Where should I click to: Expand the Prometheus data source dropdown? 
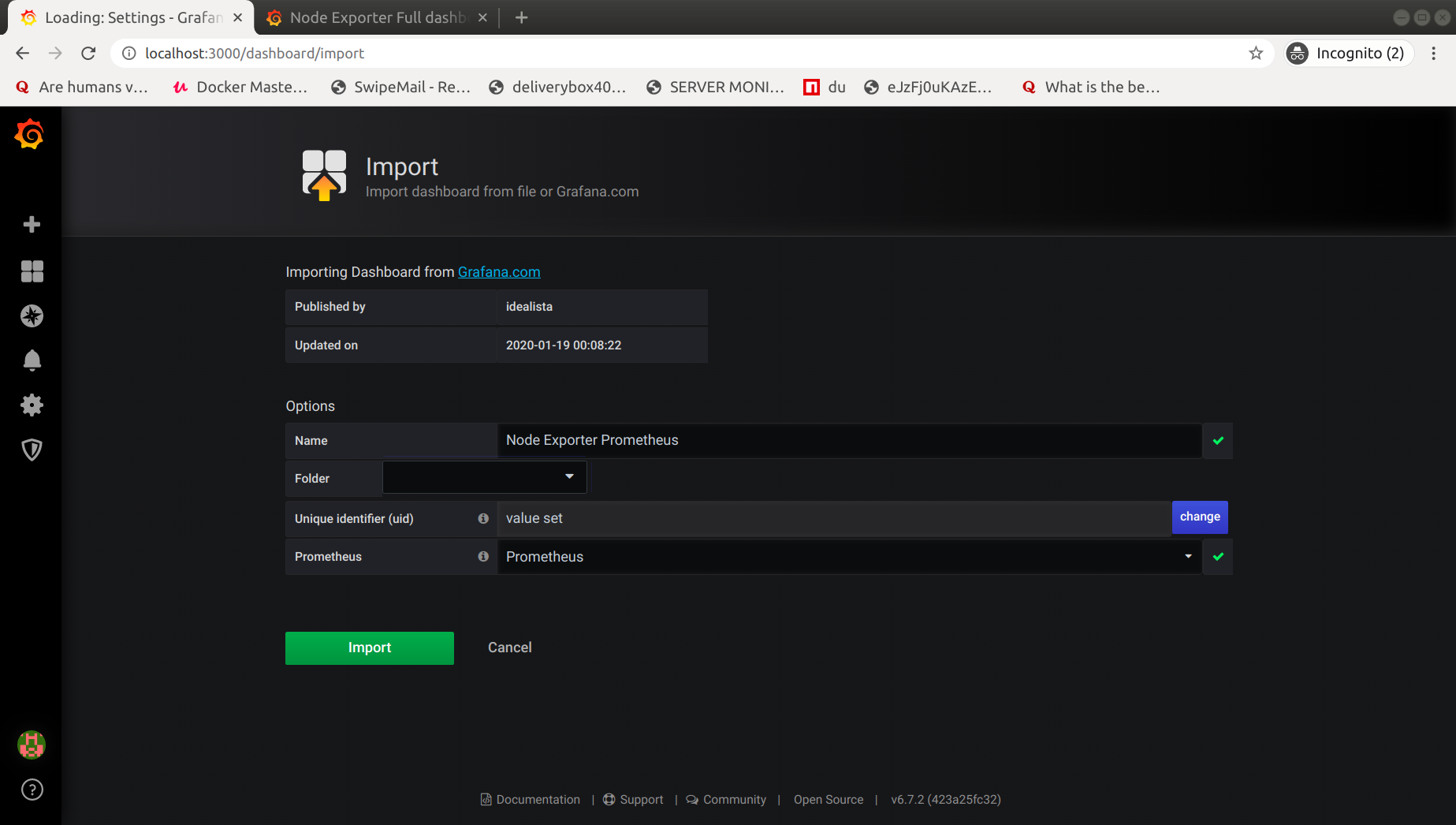[850, 557]
